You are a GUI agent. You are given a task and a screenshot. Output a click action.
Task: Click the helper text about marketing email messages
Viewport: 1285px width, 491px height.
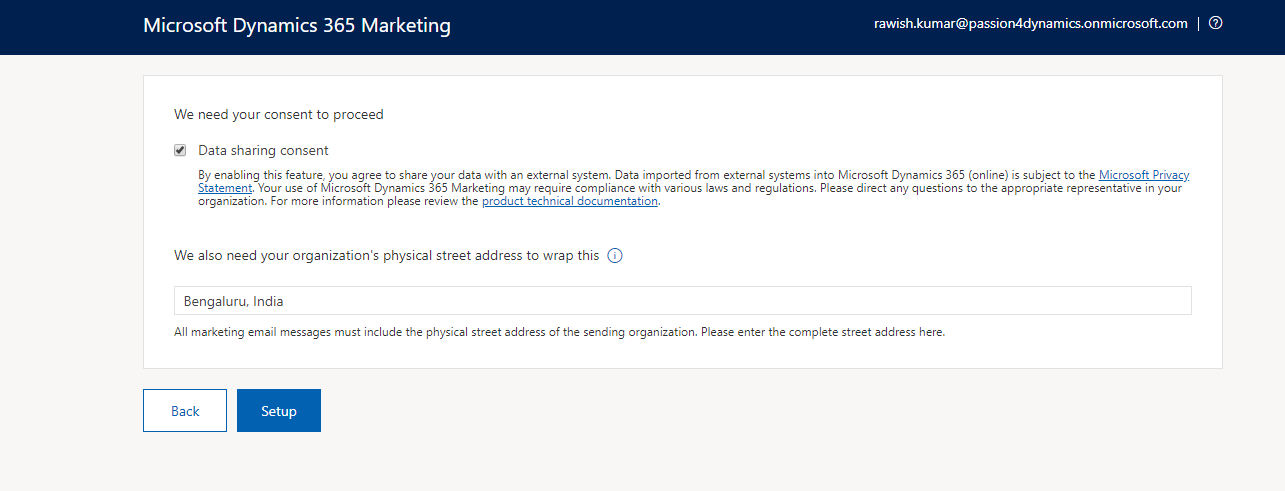[559, 332]
